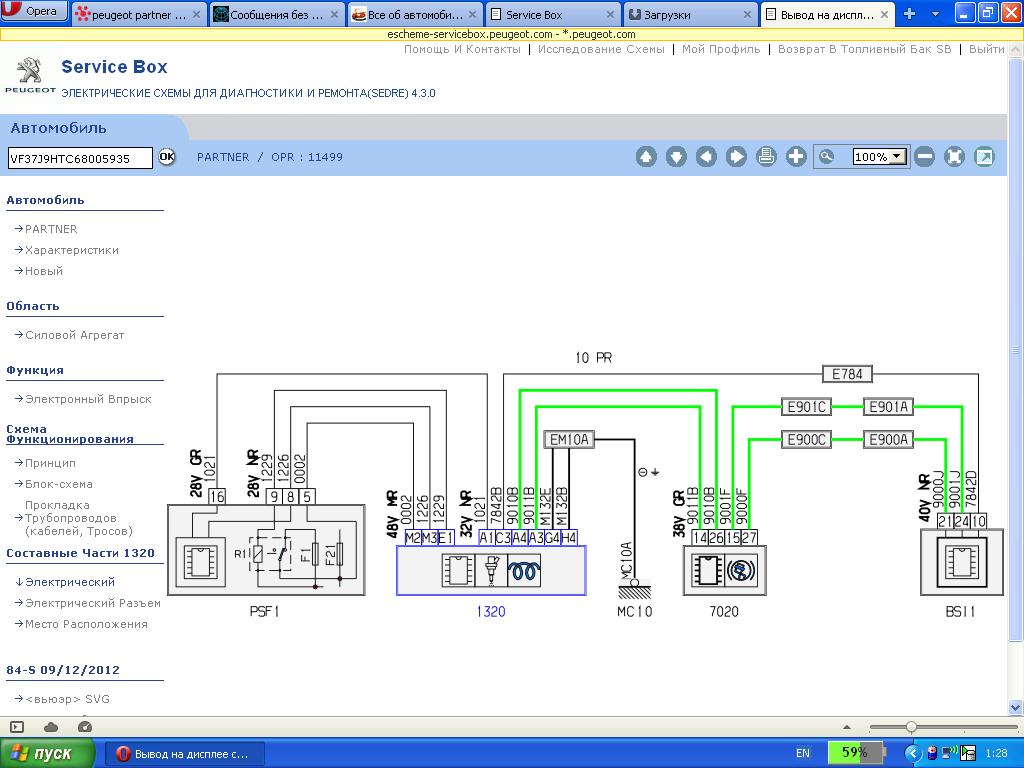Open tab list dropdown arrow
1024x768 pixels.
(935, 14)
